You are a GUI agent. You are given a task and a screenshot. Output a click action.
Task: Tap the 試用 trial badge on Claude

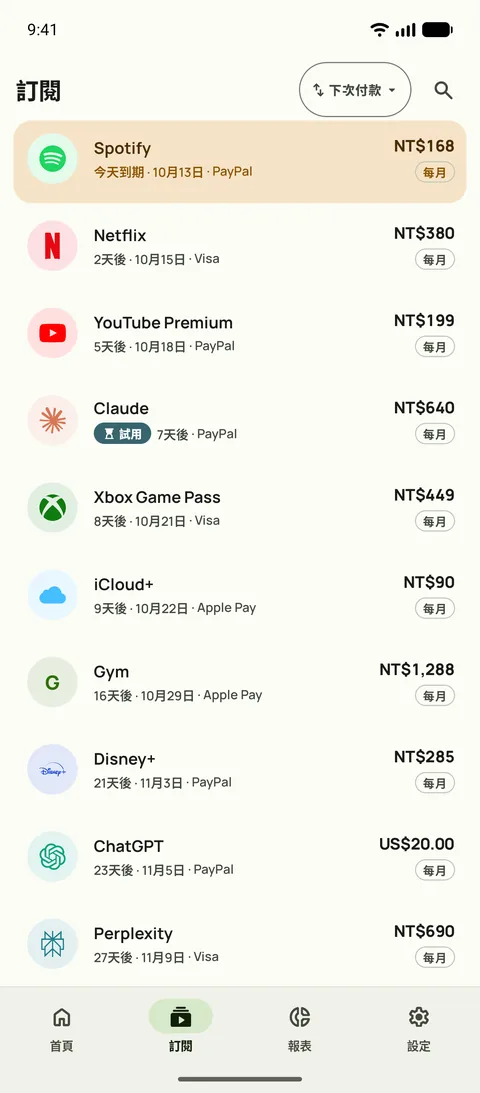pyautogui.click(x=123, y=434)
